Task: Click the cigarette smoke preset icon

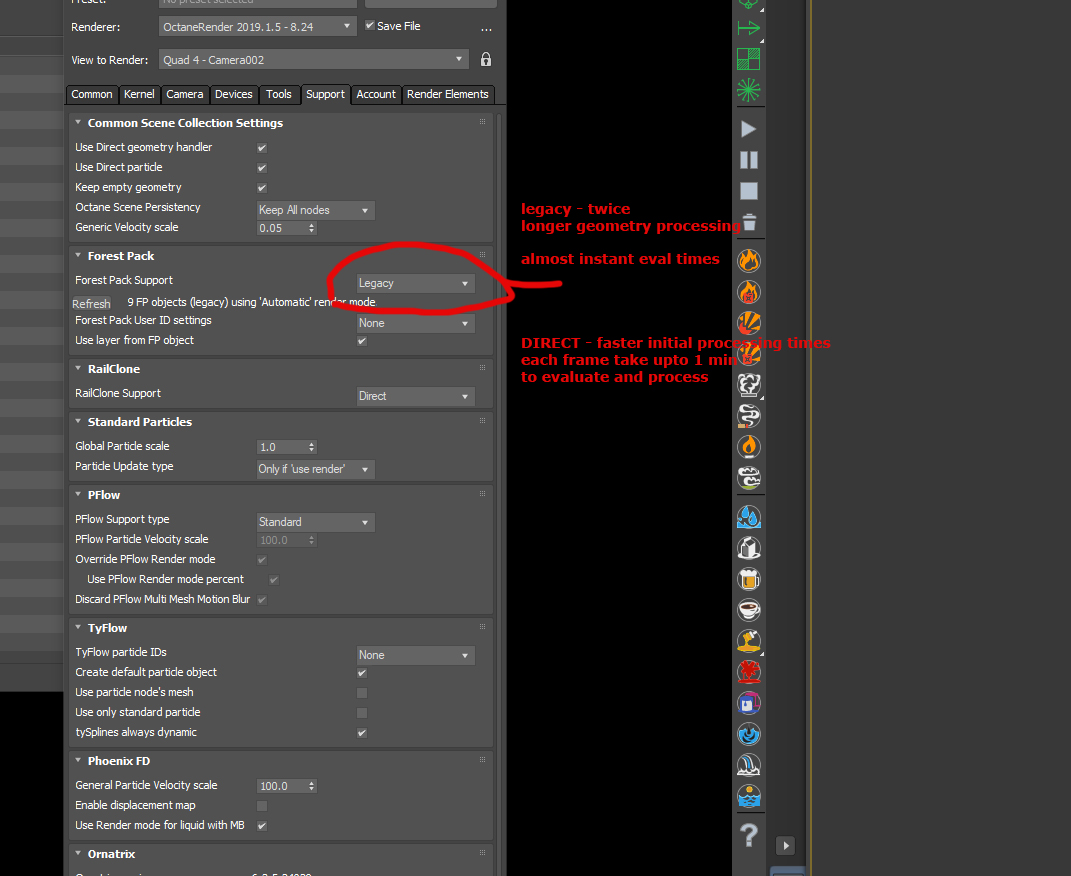Action: click(x=749, y=416)
